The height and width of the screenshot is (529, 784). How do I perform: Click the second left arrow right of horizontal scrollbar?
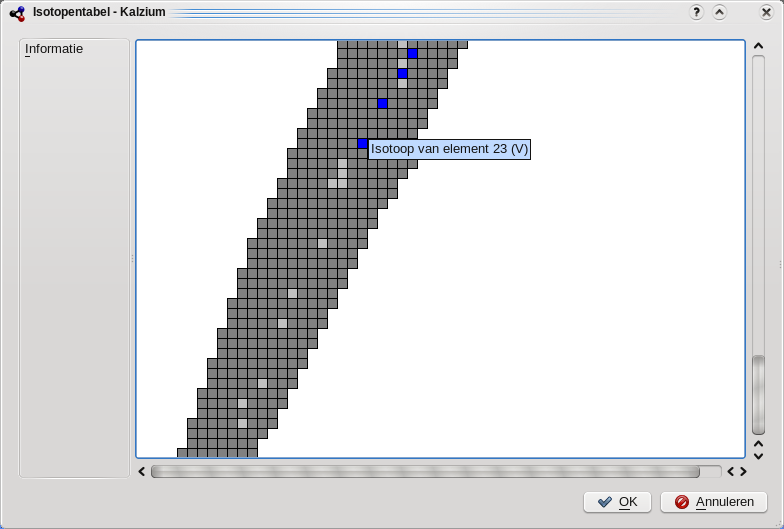[x=731, y=472]
